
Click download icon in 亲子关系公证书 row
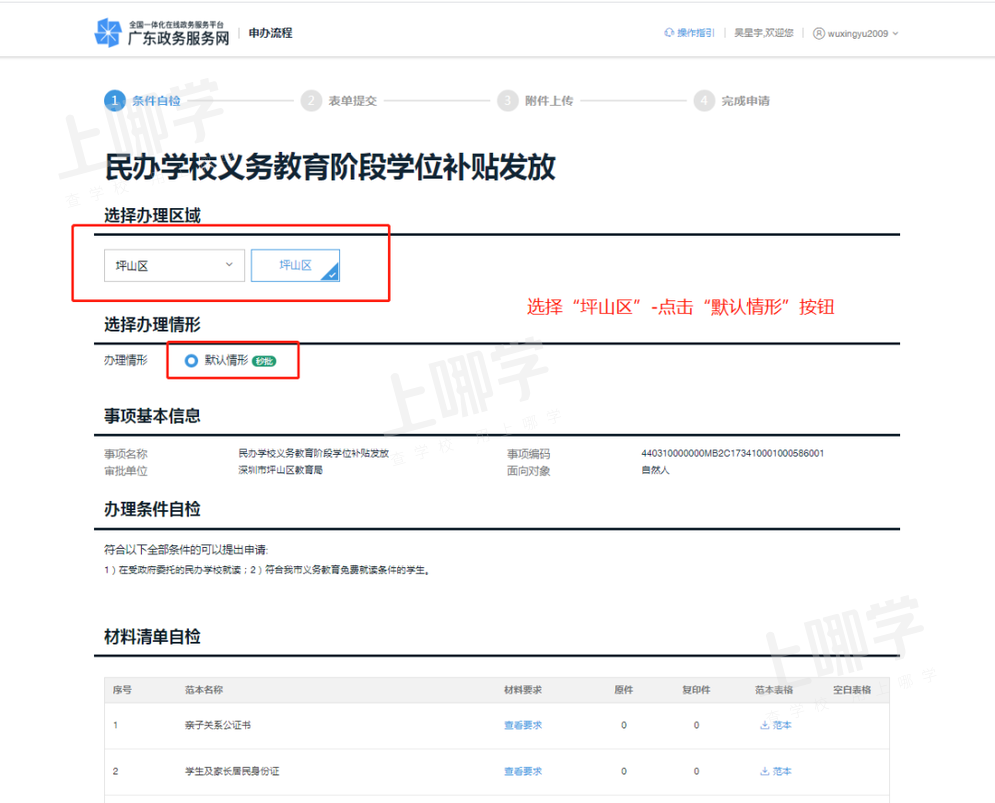[765, 725]
